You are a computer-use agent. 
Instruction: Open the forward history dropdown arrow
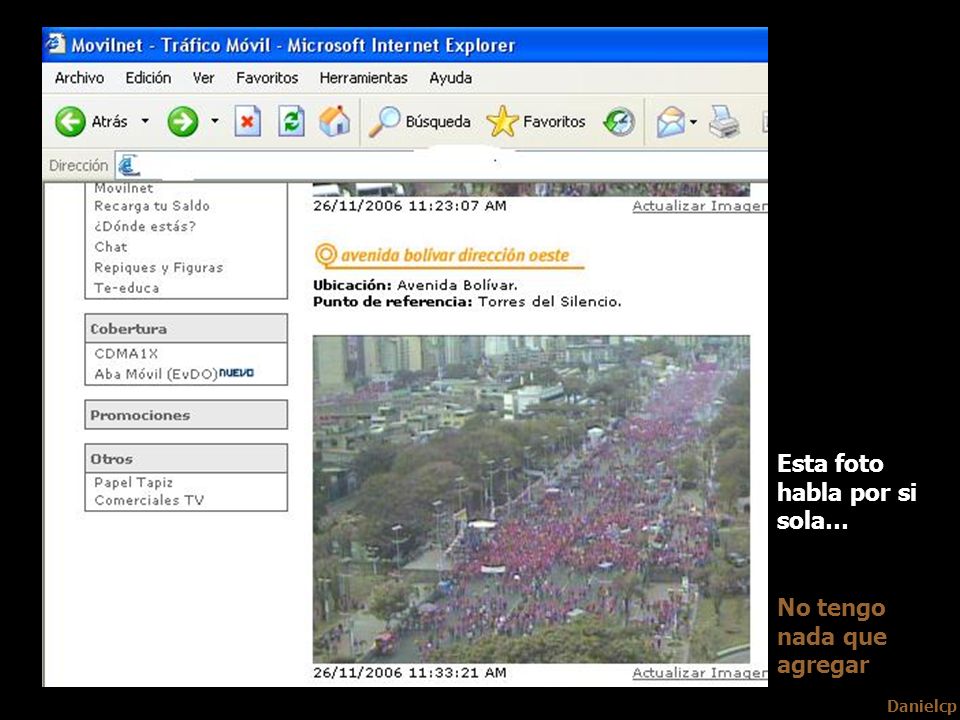pyautogui.click(x=214, y=121)
